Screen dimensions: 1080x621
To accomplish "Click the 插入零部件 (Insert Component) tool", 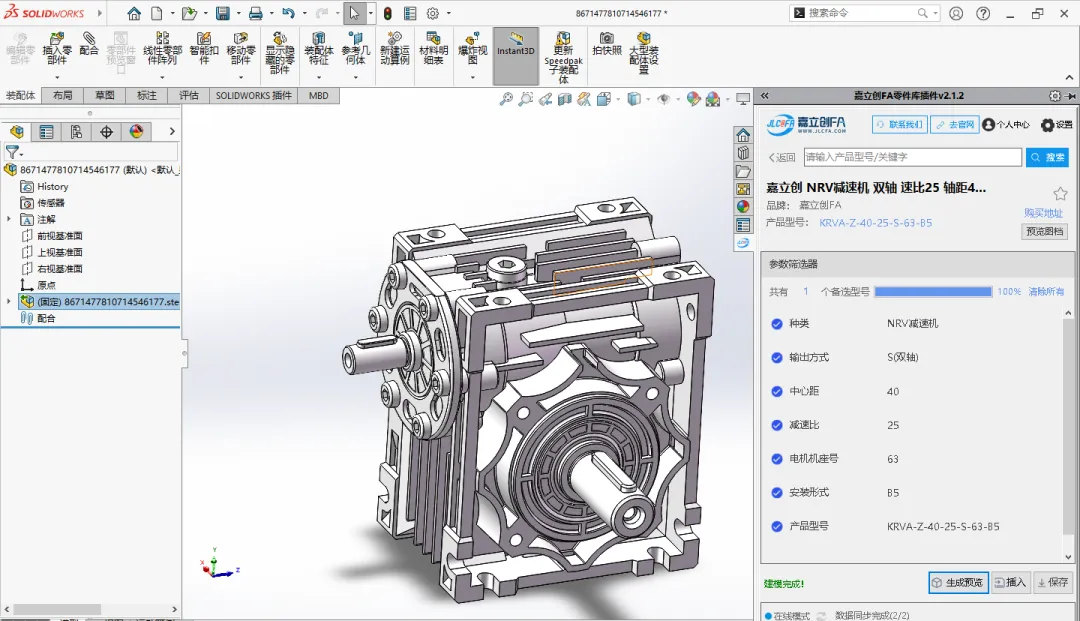I will pyautogui.click(x=57, y=48).
